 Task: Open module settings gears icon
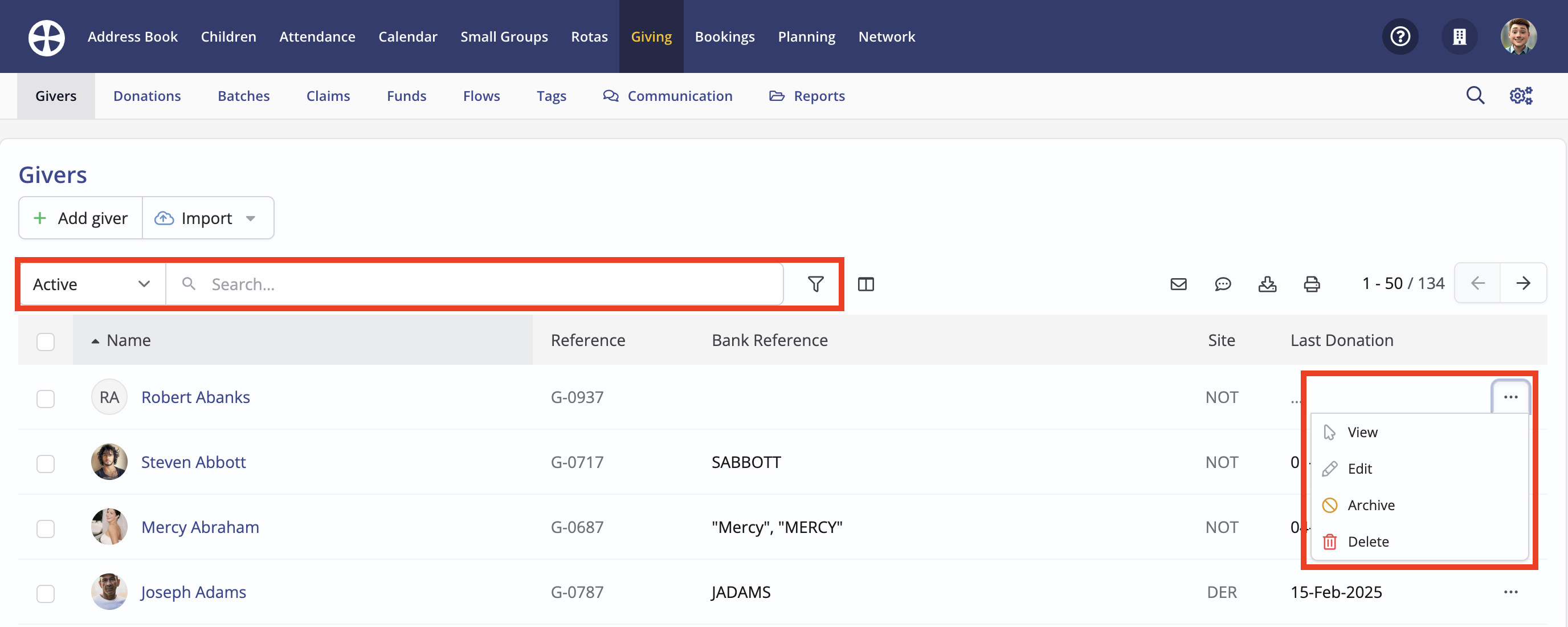click(1521, 96)
